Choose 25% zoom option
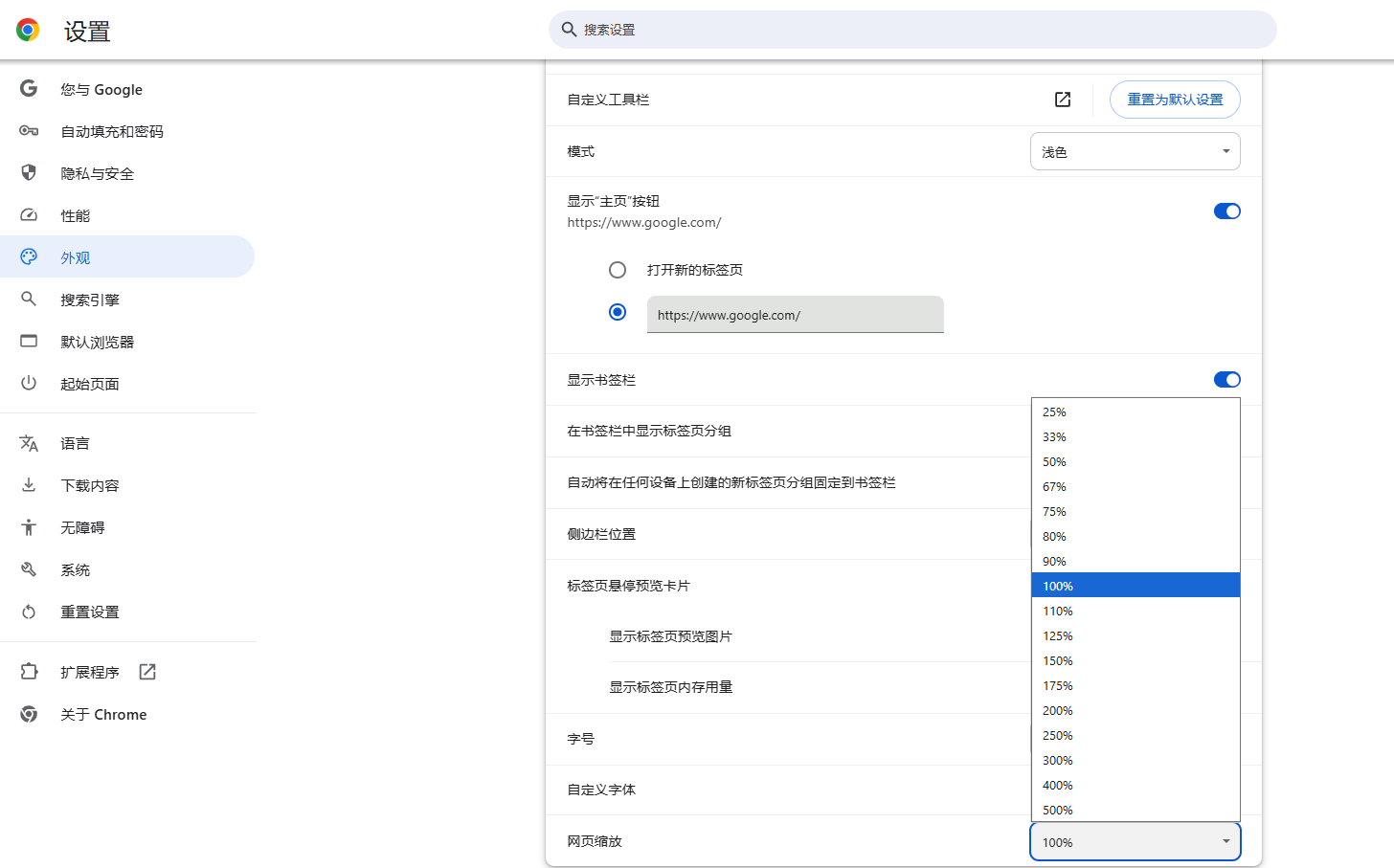The height and width of the screenshot is (868, 1394). 1135,412
